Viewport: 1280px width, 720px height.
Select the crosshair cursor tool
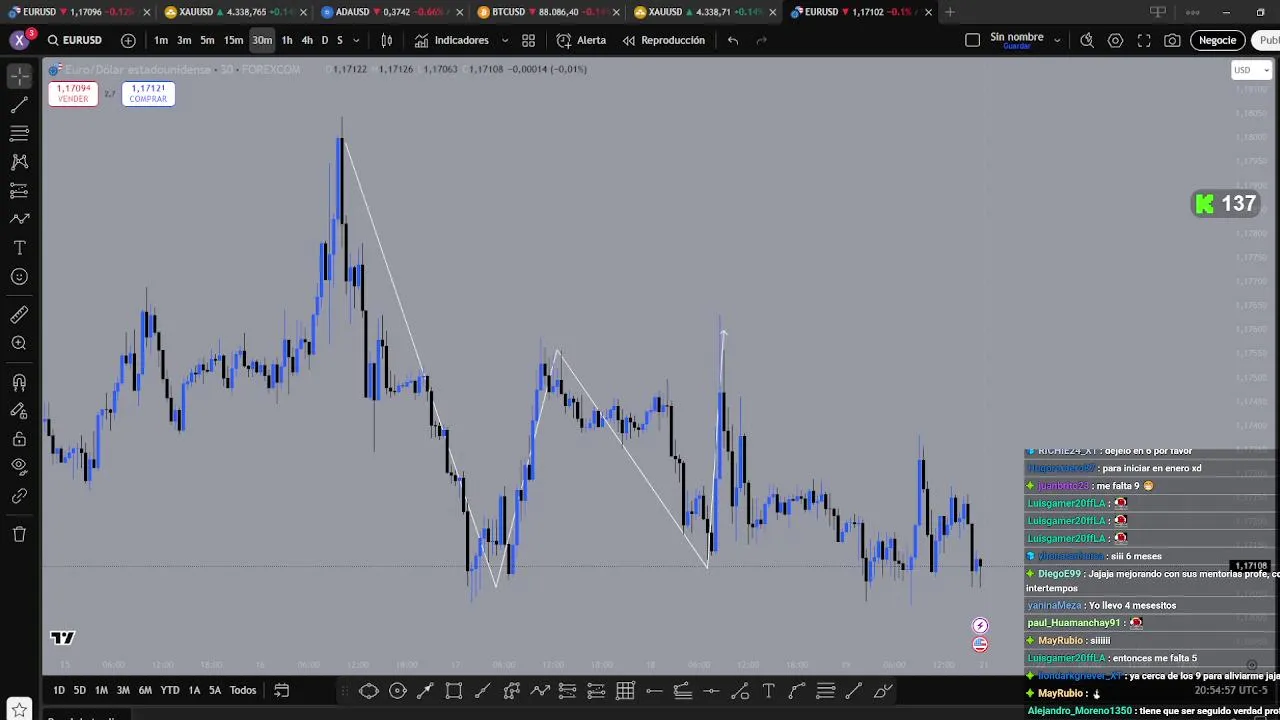[19, 76]
